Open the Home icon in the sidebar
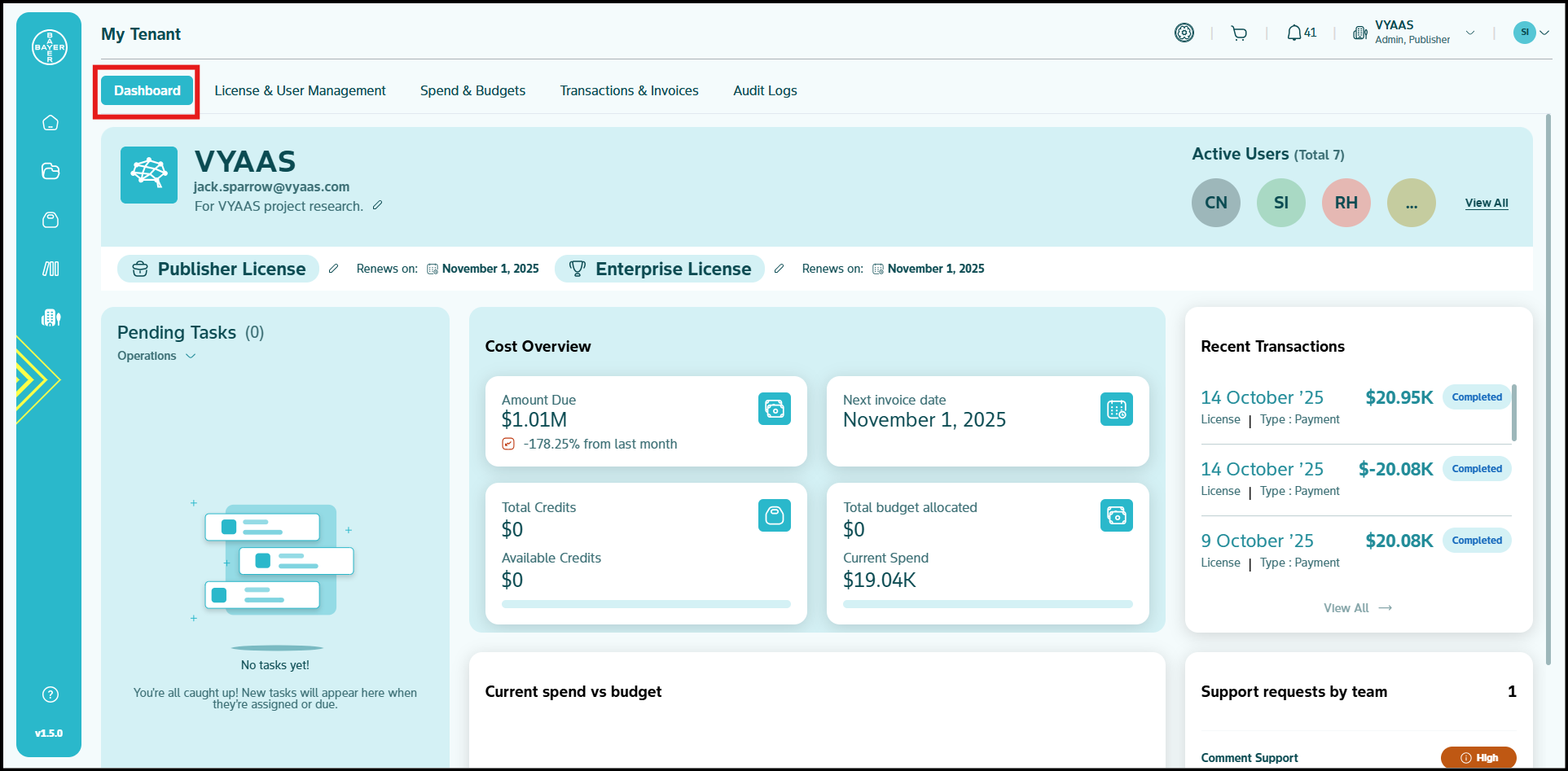The width and height of the screenshot is (1568, 771). [x=51, y=123]
